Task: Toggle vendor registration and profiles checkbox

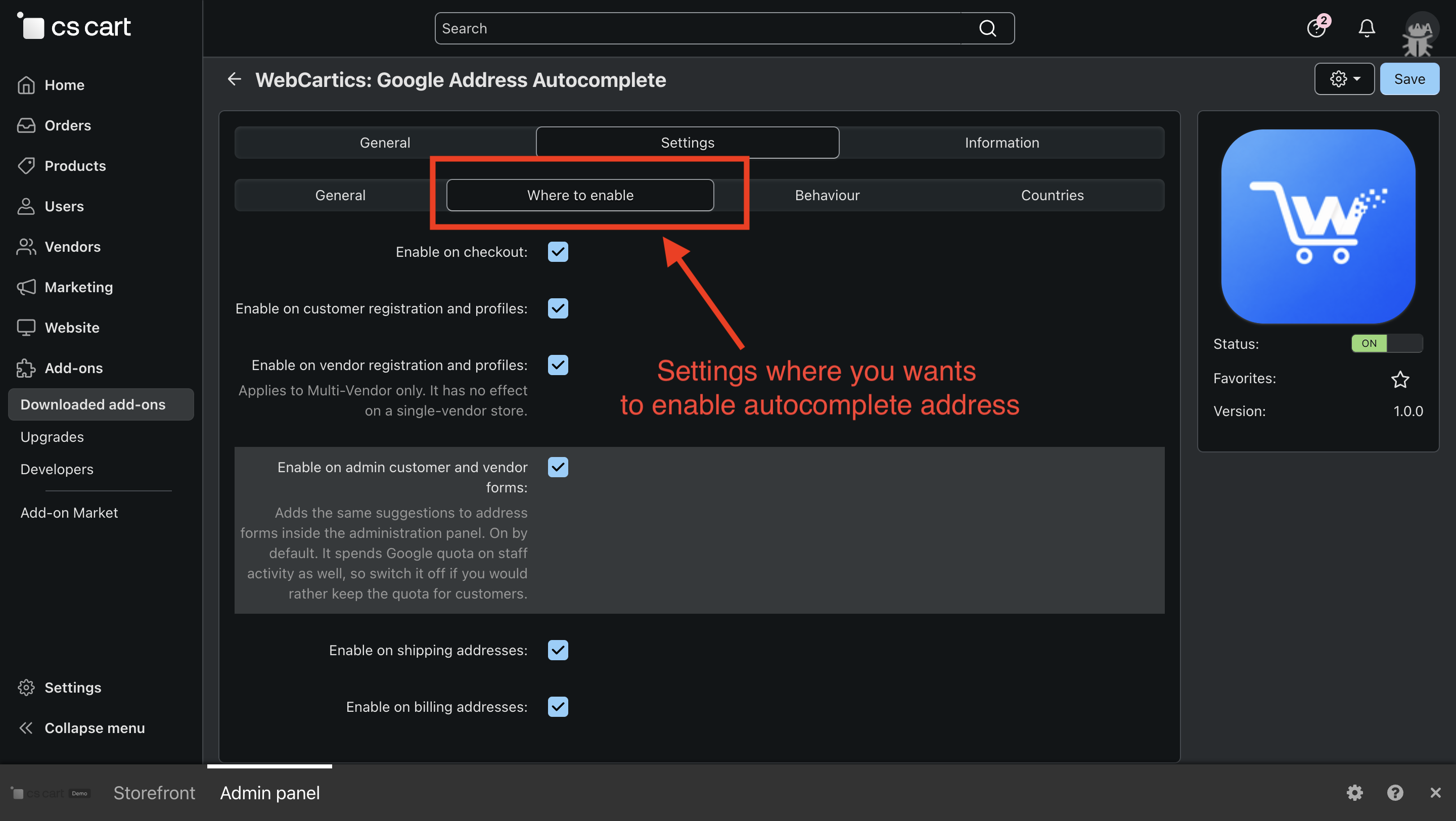Action: coord(558,364)
